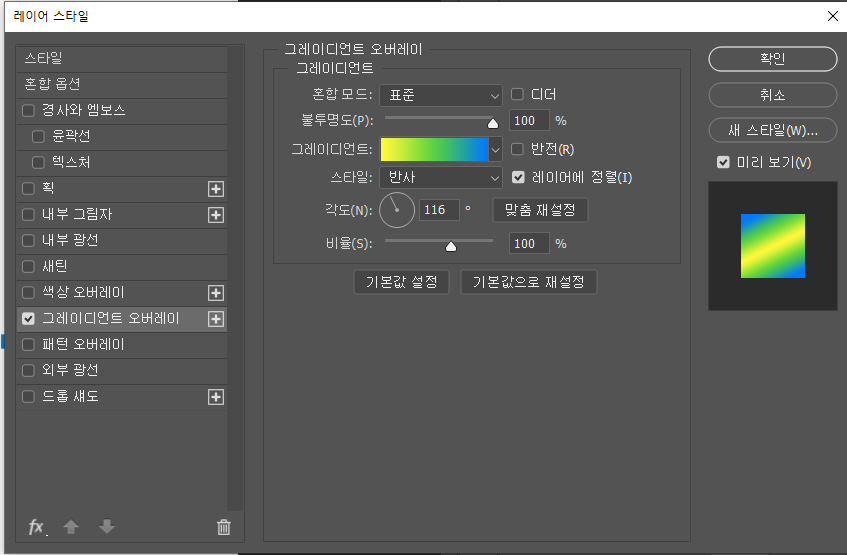
Task: Click plus icon next to 내부 그림자
Action: [215, 214]
